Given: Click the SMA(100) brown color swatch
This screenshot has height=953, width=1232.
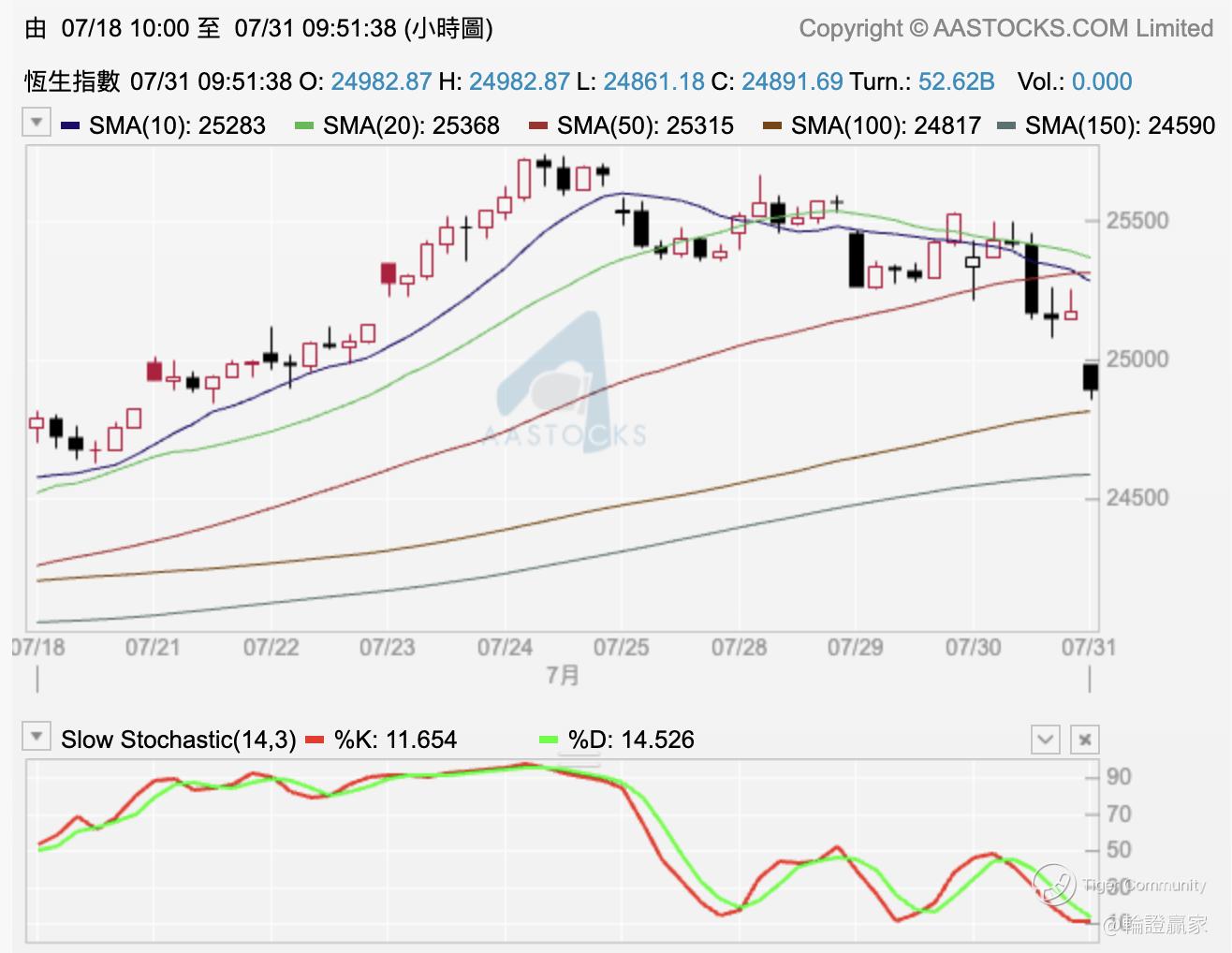Looking at the screenshot, I should coord(771,125).
